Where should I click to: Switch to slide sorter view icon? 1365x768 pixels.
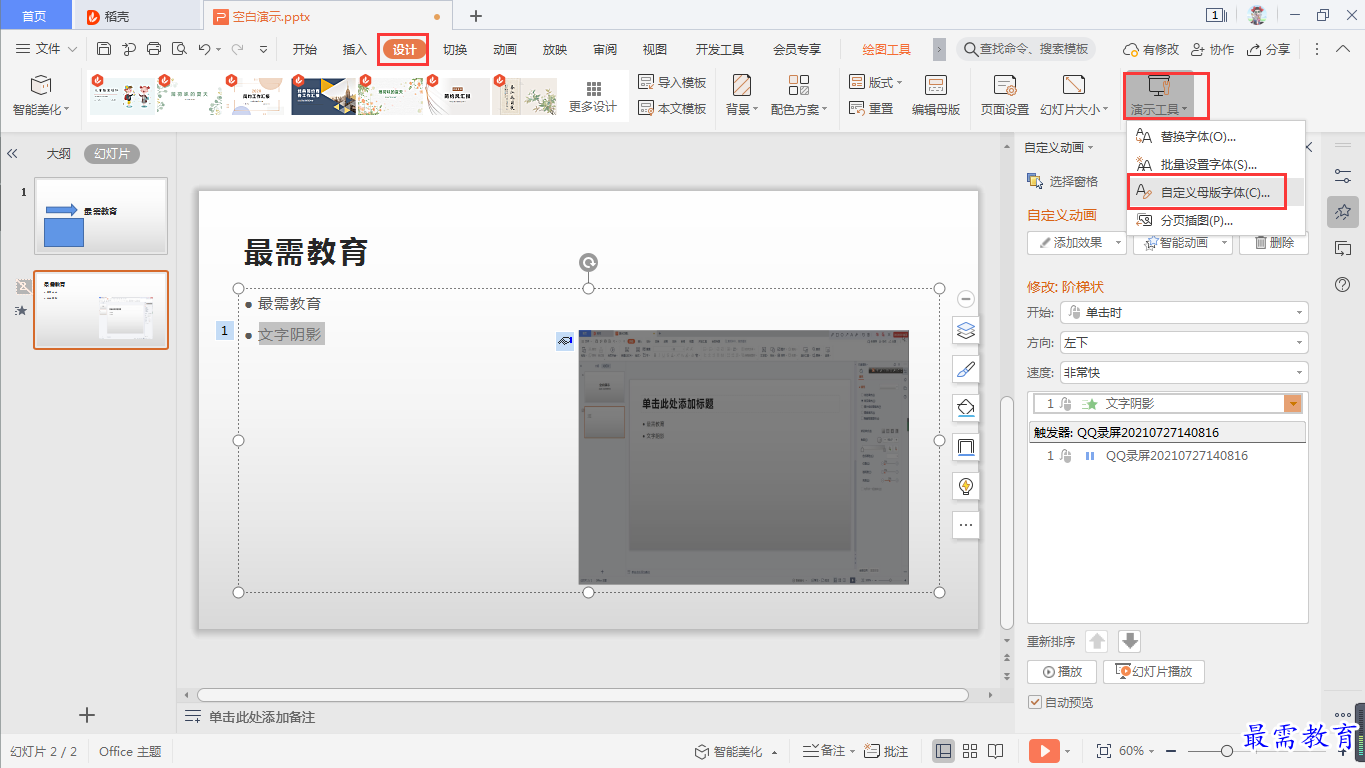pyautogui.click(x=970, y=751)
